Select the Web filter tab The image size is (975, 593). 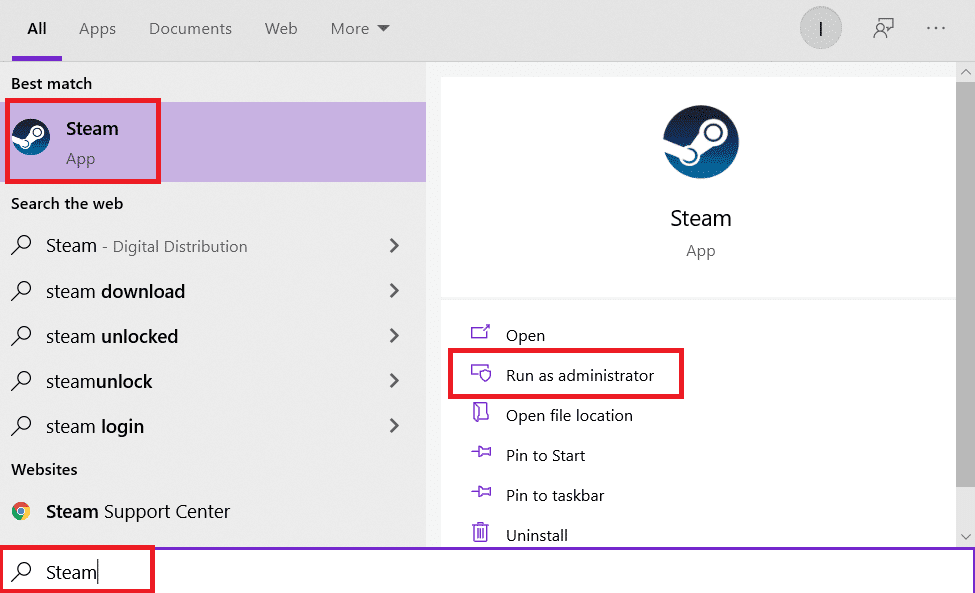(281, 28)
